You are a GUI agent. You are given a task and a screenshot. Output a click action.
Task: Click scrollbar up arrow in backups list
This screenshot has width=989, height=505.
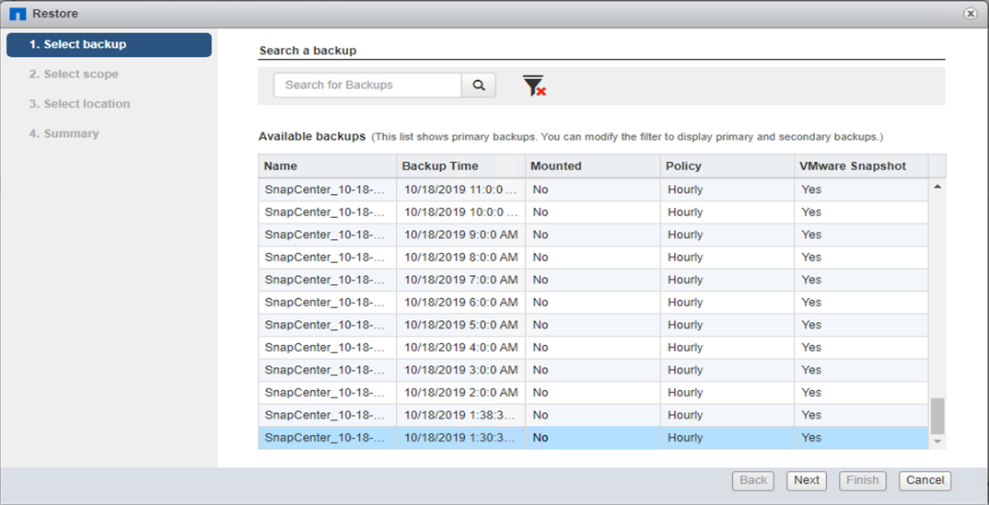937,187
